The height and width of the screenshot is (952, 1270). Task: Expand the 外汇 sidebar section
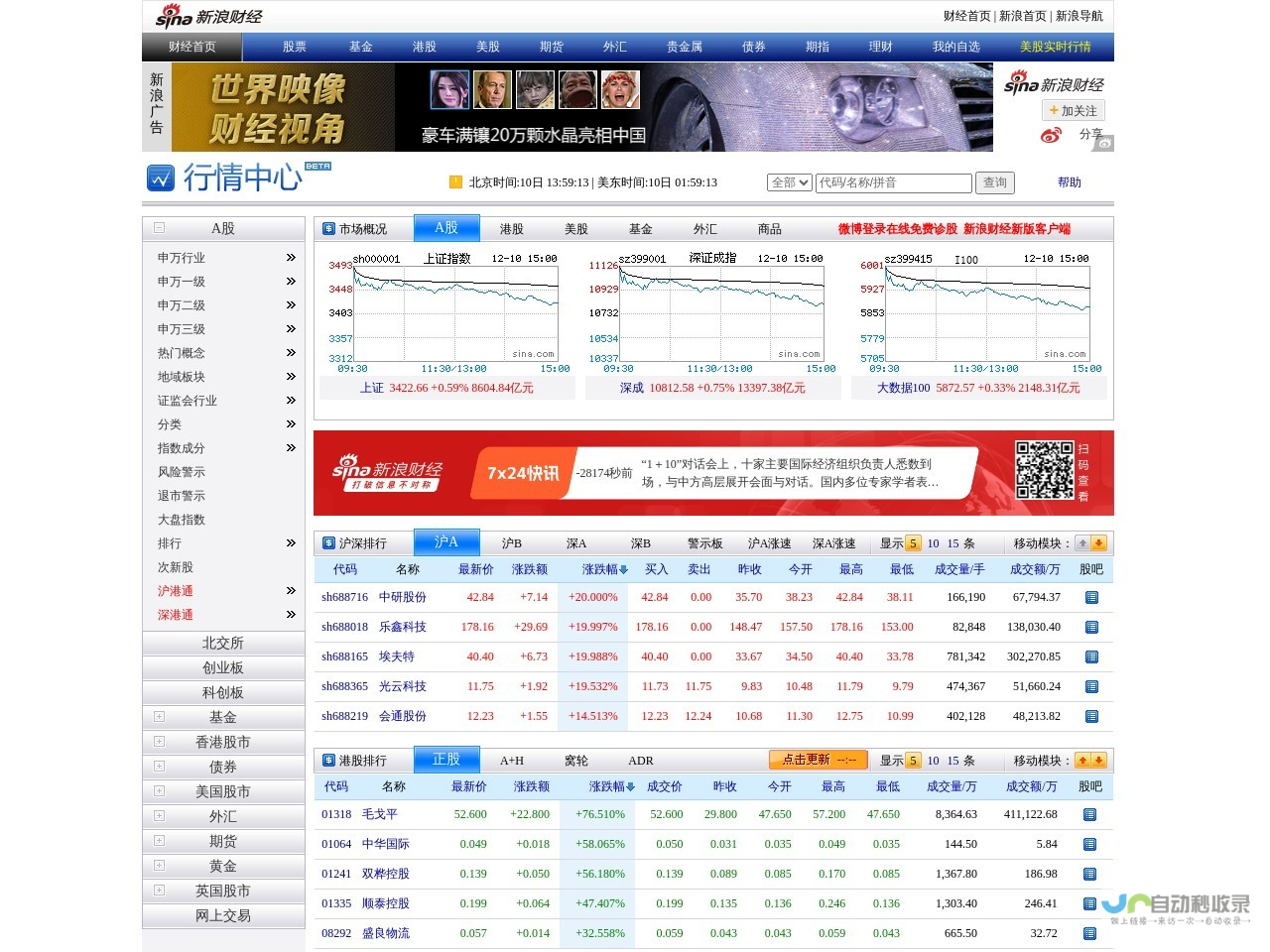coord(159,816)
